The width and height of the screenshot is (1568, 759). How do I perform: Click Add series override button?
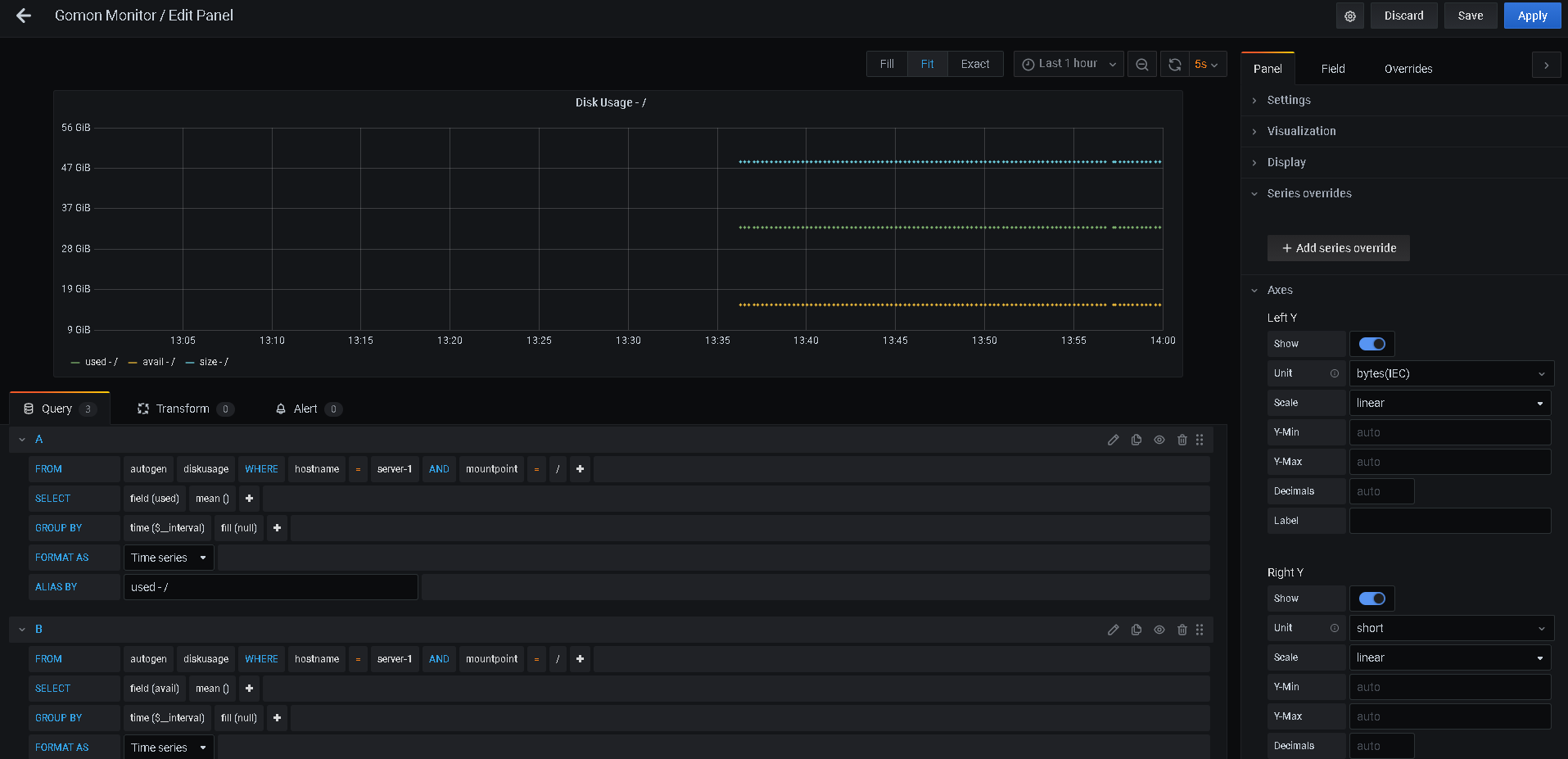[x=1339, y=248]
